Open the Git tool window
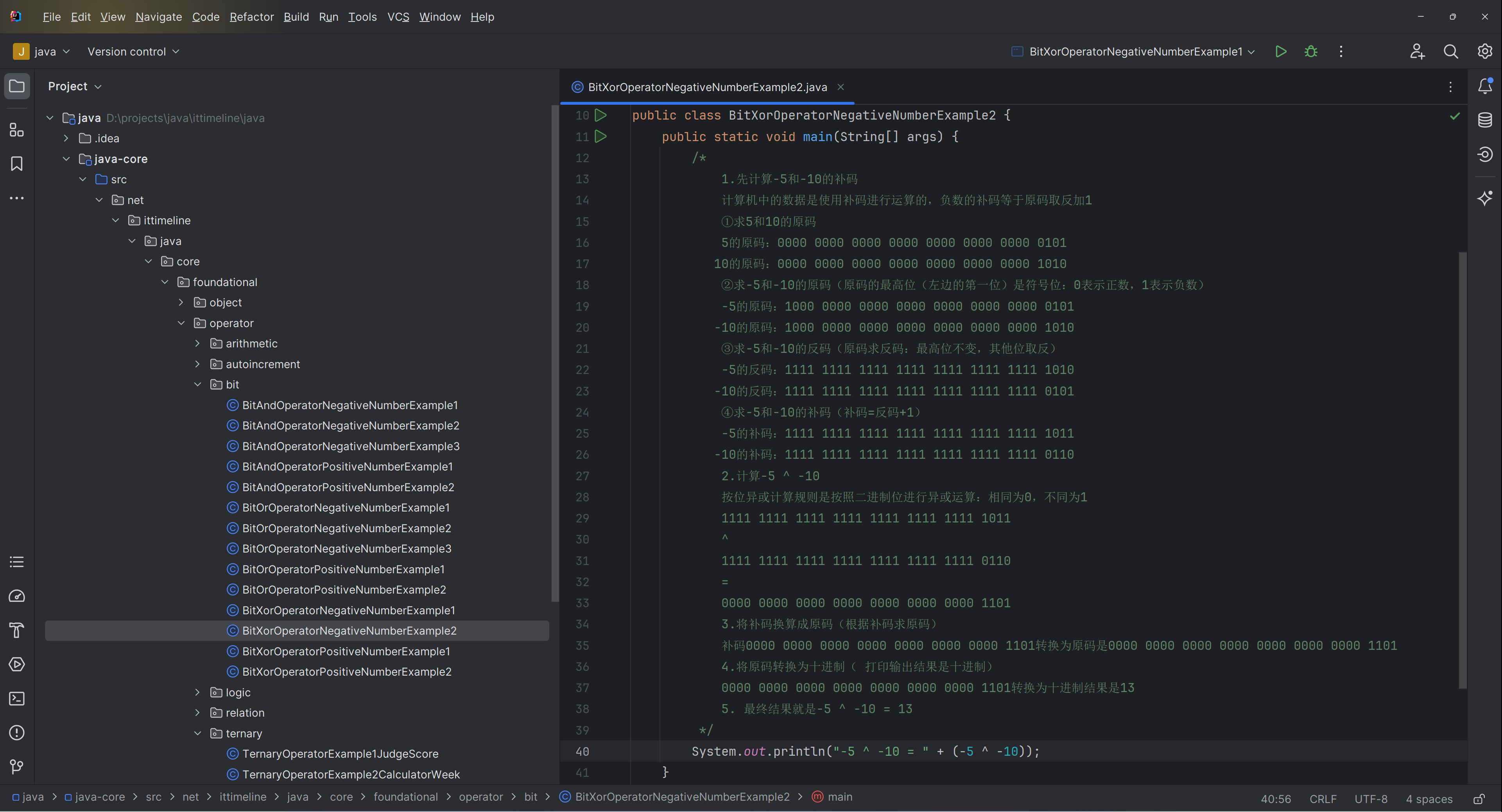Screen dimensions: 1502x812 17,767
